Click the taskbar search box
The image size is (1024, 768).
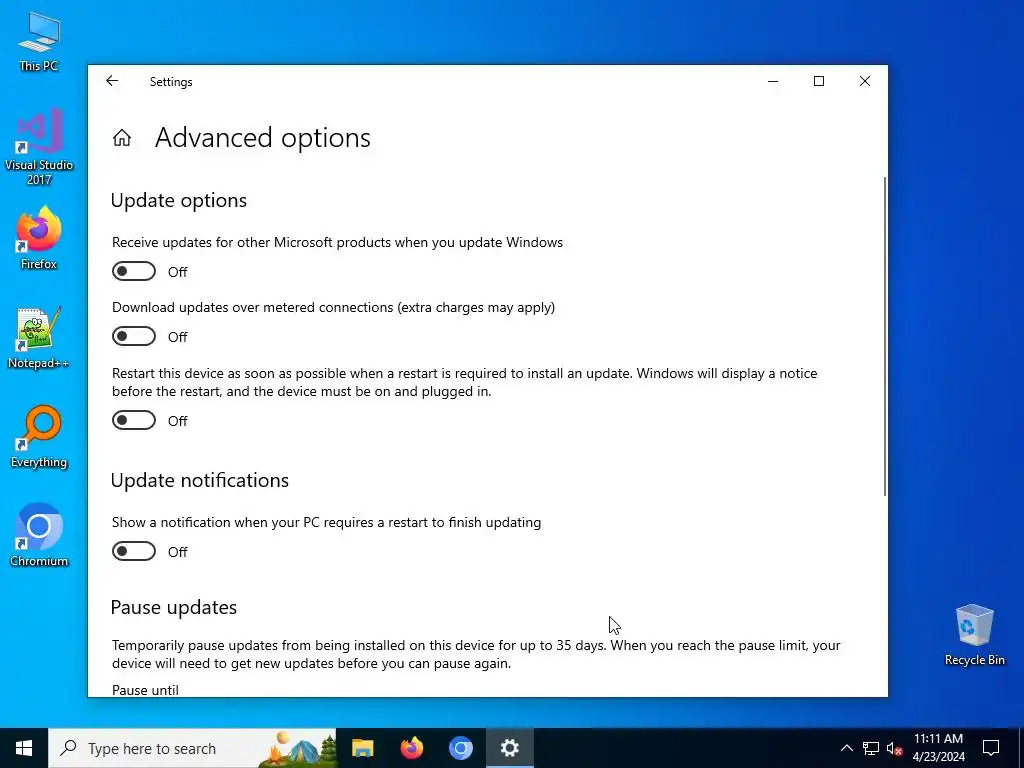(x=192, y=748)
